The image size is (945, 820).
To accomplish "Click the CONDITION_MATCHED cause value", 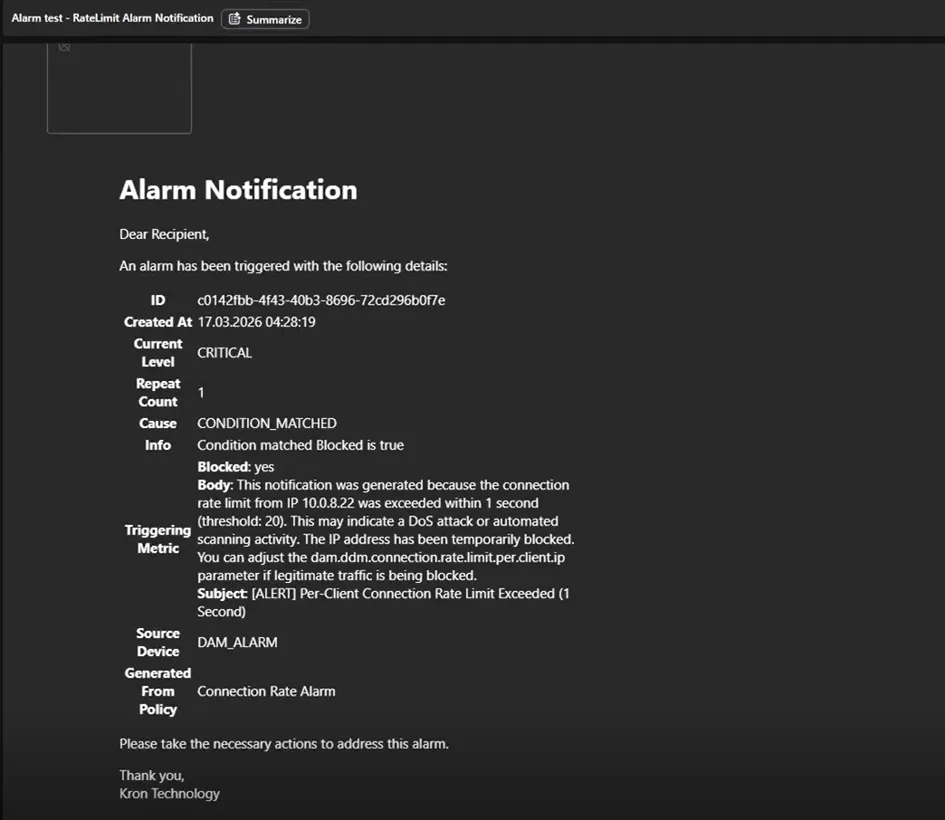I will 267,423.
